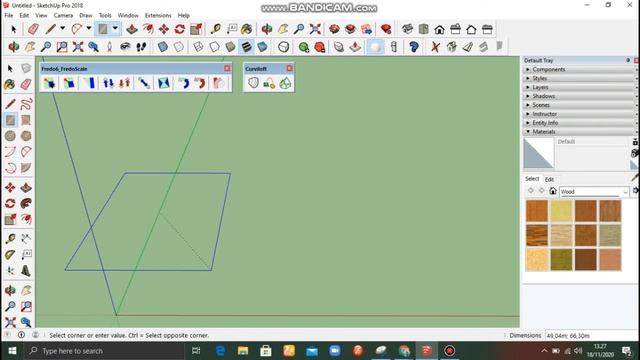
Task: Select the Scale tool in left toolbar
Action: point(11,219)
